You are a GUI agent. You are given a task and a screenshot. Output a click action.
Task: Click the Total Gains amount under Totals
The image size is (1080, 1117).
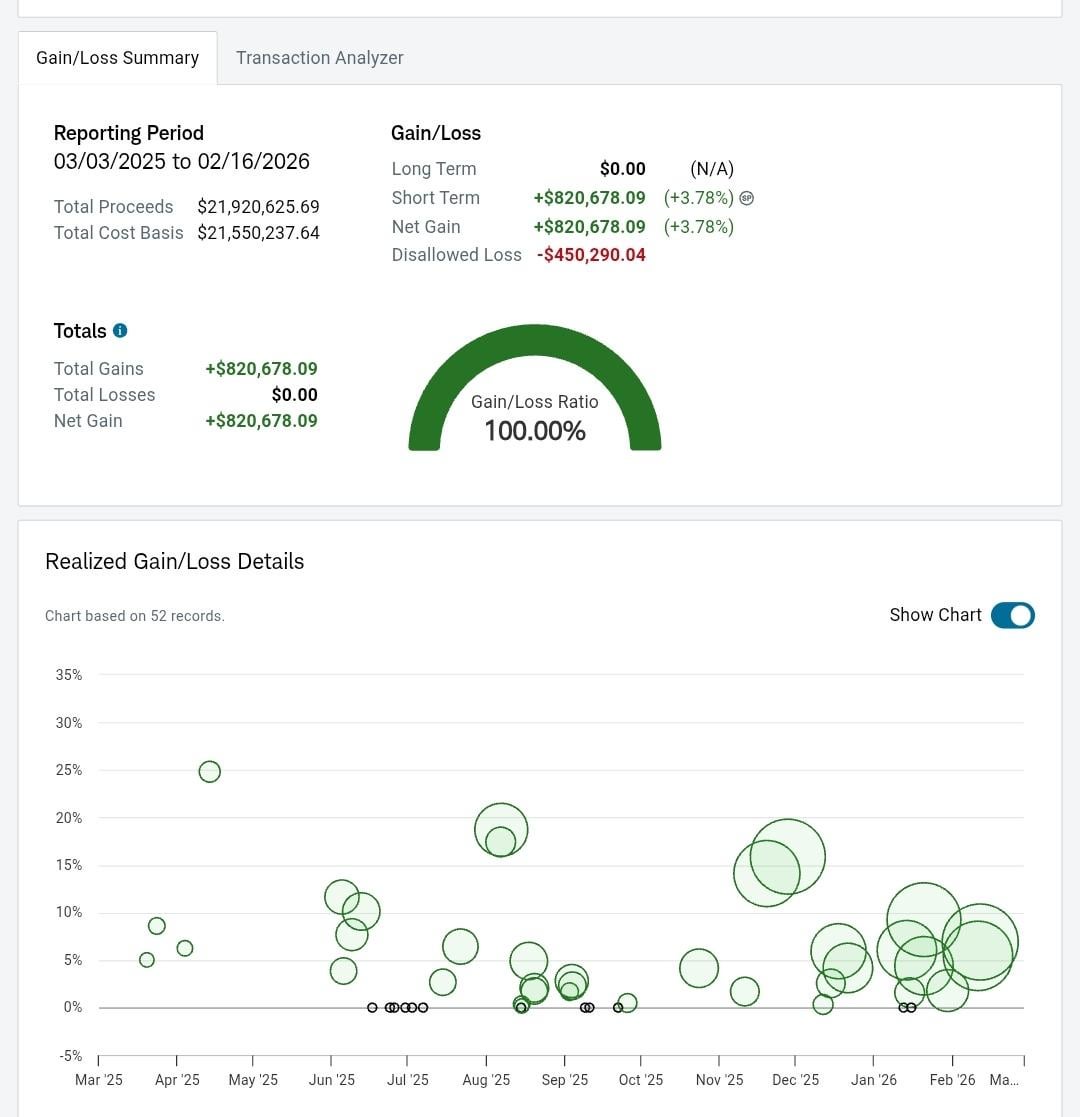(261, 369)
